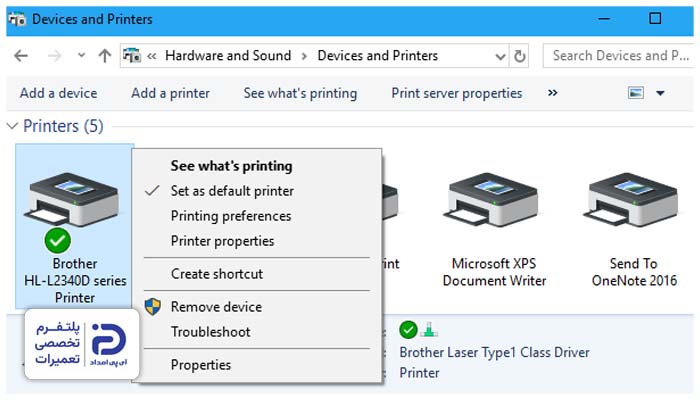
Task: Click the Back navigation arrow
Action: tap(21, 56)
